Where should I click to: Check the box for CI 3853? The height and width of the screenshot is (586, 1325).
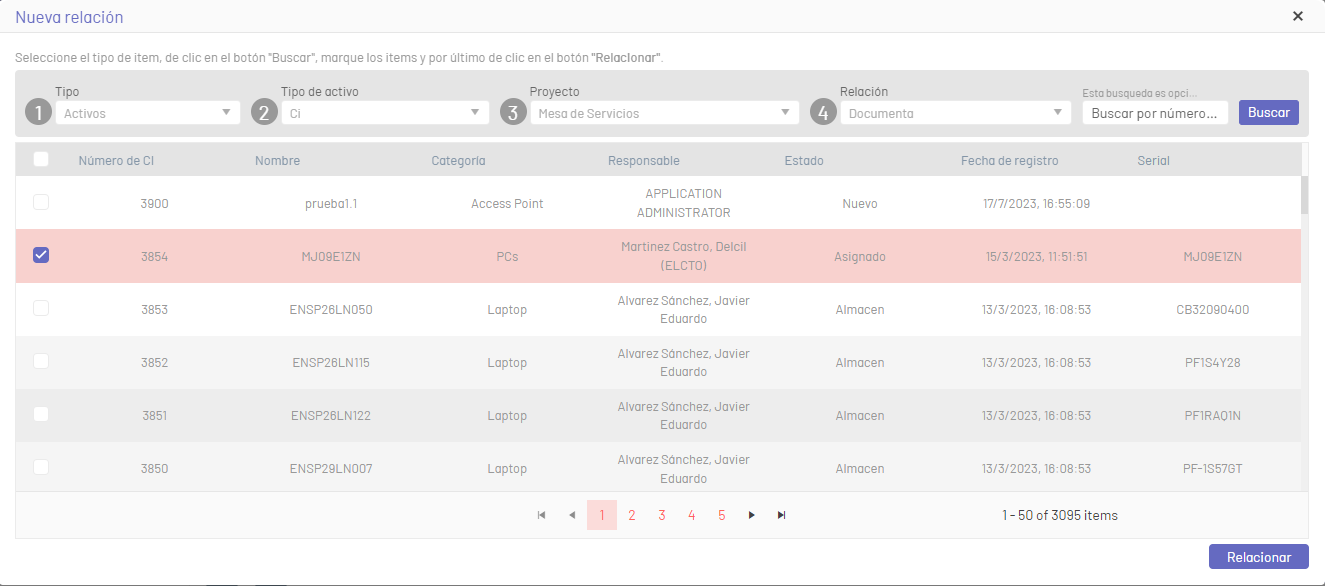point(41,308)
